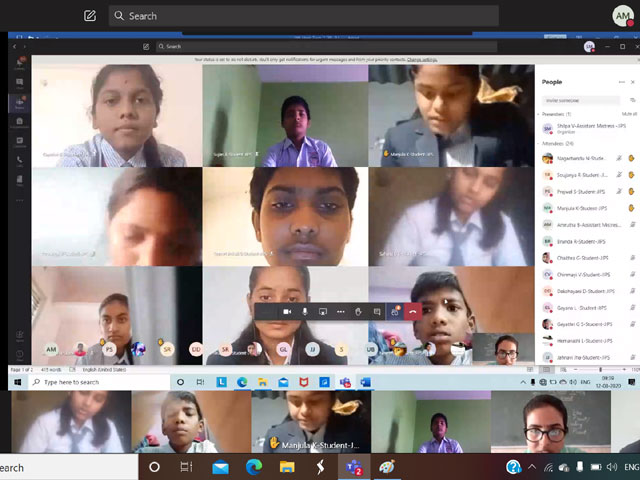Open the AM profile avatar menu

coord(622,16)
